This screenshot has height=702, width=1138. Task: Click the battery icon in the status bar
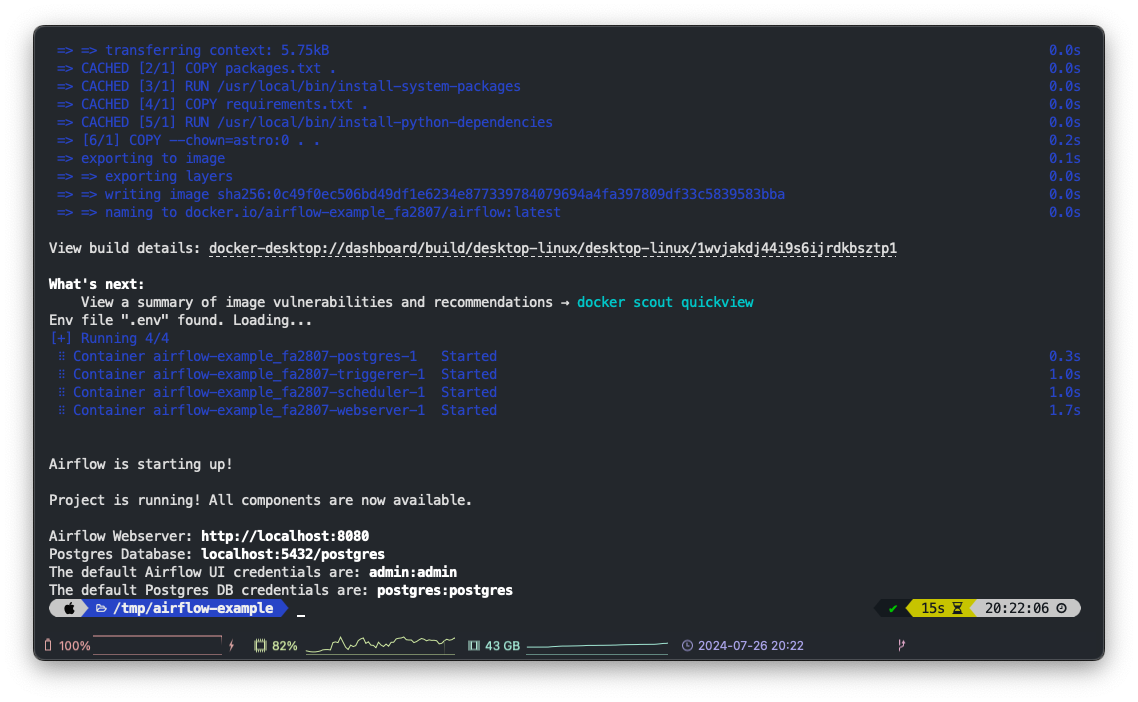click(x=47, y=645)
